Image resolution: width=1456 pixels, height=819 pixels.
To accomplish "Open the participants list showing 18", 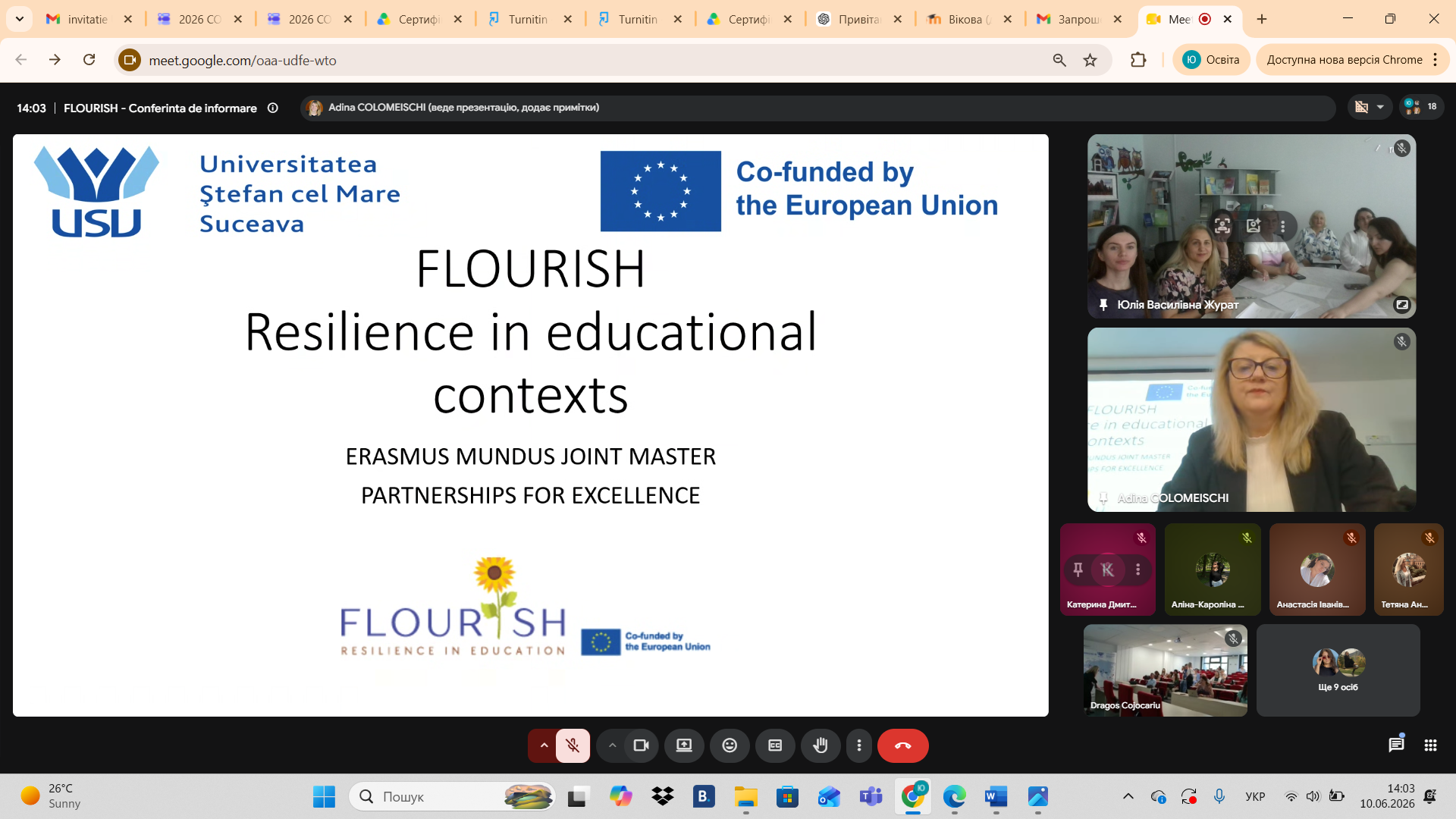I will pyautogui.click(x=1420, y=107).
